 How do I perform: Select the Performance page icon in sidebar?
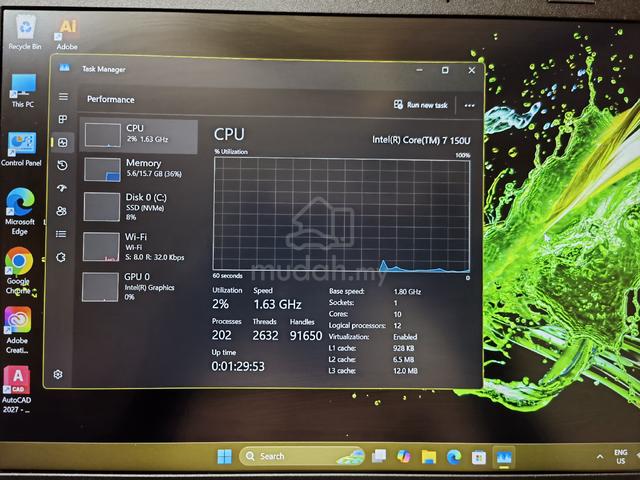[x=63, y=142]
